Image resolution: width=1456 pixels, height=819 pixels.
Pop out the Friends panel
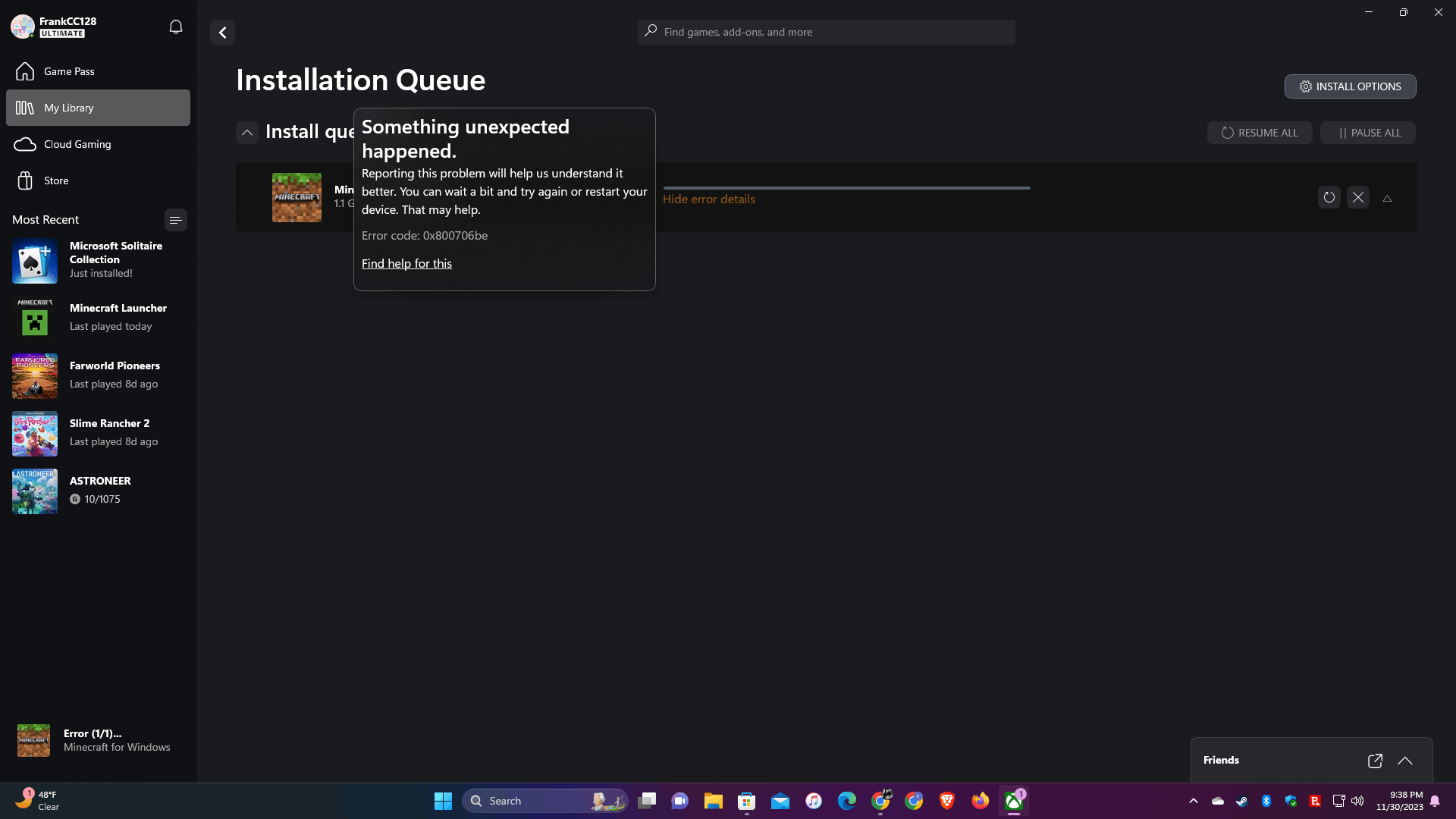tap(1375, 761)
